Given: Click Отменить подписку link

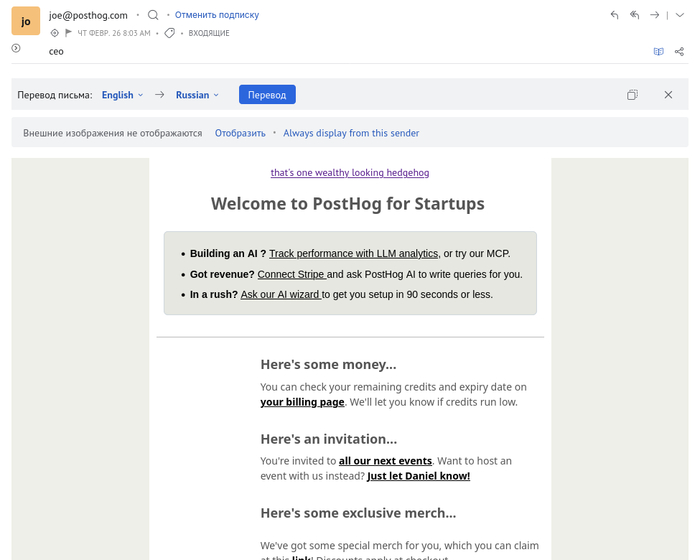Looking at the screenshot, I should [217, 15].
